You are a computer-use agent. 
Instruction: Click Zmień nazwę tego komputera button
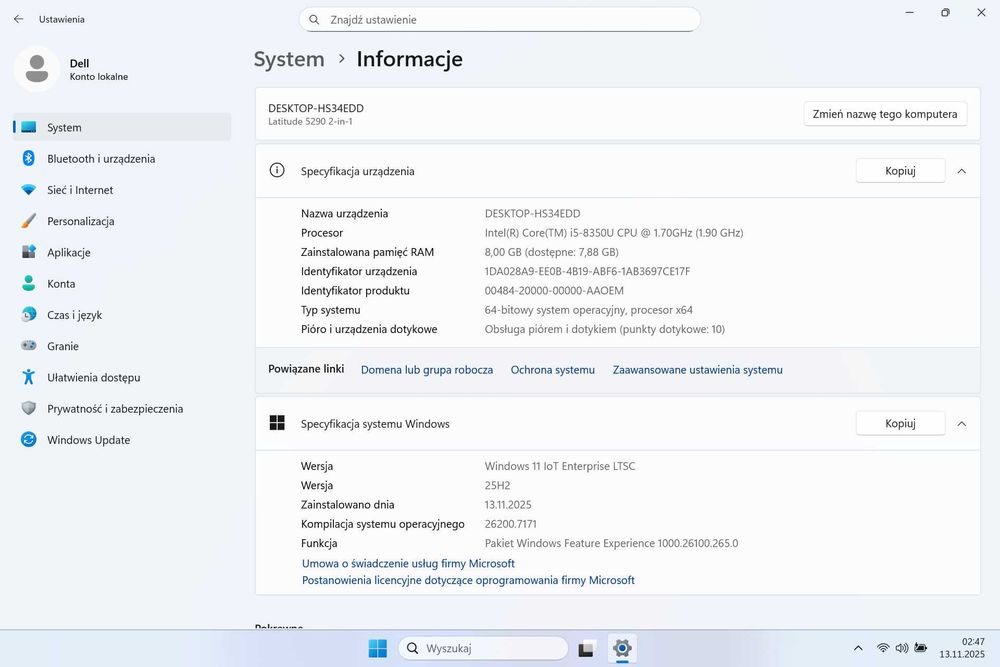(x=885, y=114)
